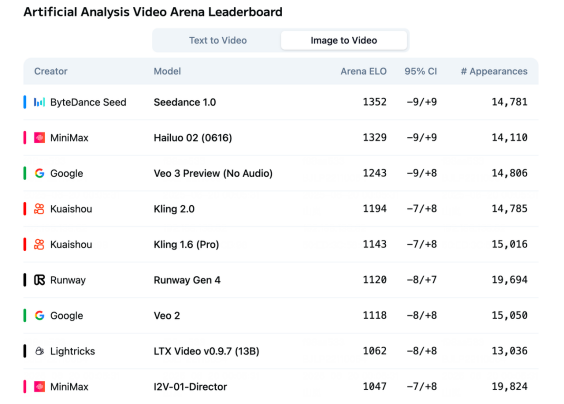Click the Runway logo icon

tap(39, 280)
